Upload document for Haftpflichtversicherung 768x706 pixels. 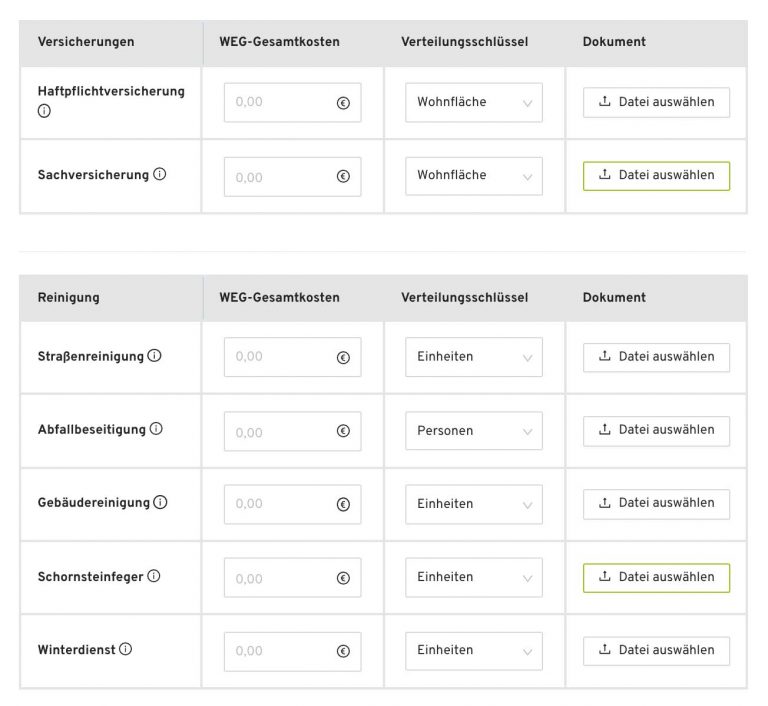(x=656, y=103)
